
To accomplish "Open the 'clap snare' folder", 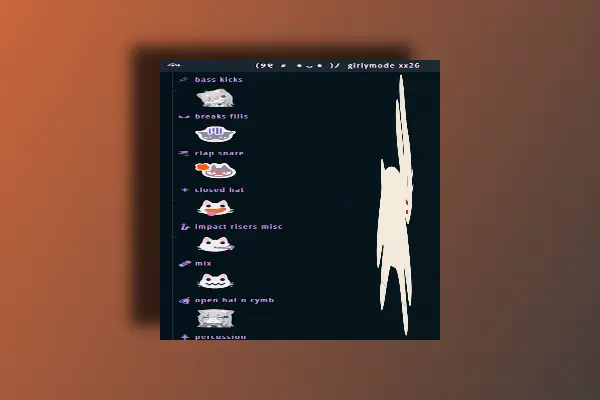I will pos(219,153).
